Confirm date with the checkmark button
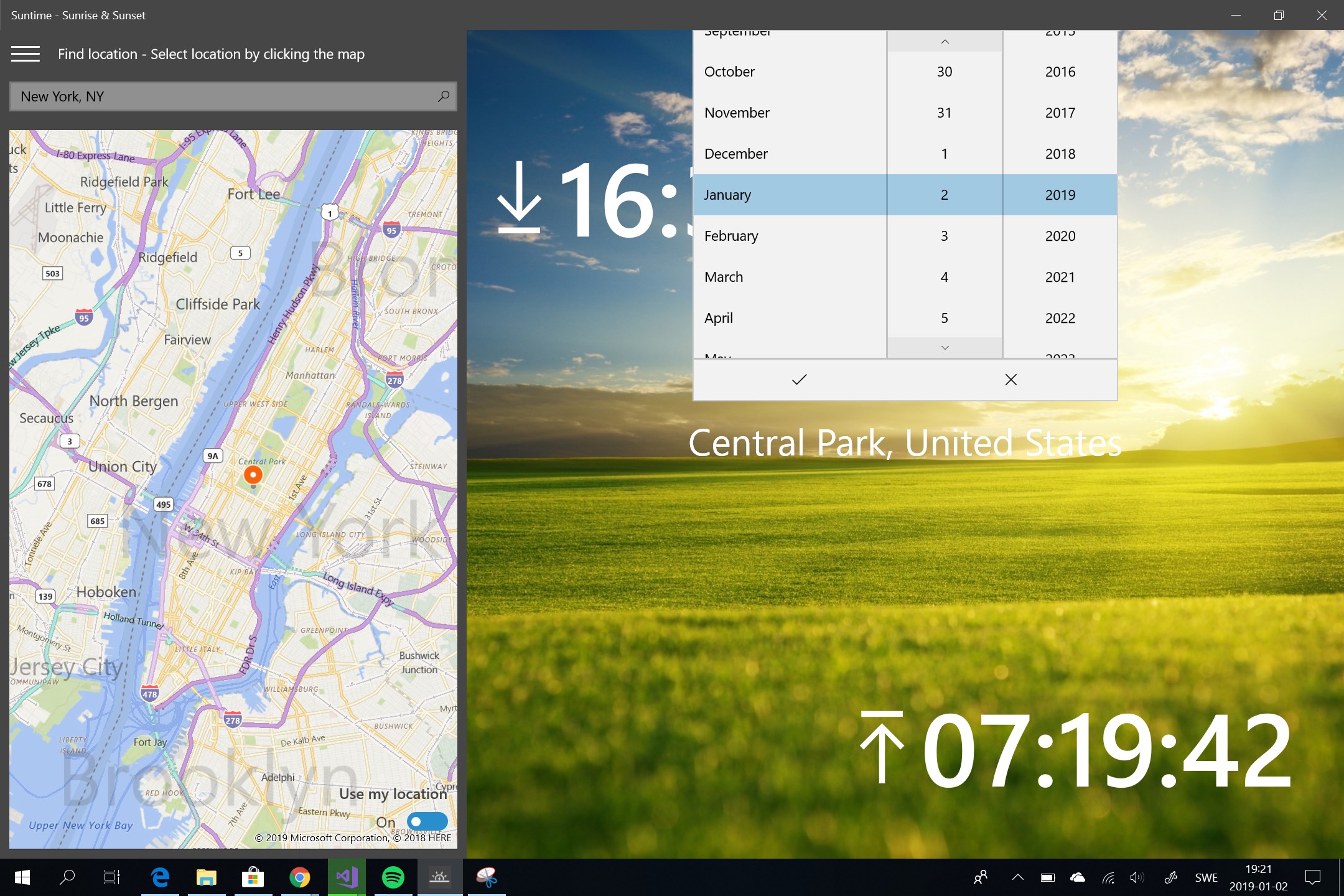 pyautogui.click(x=799, y=380)
